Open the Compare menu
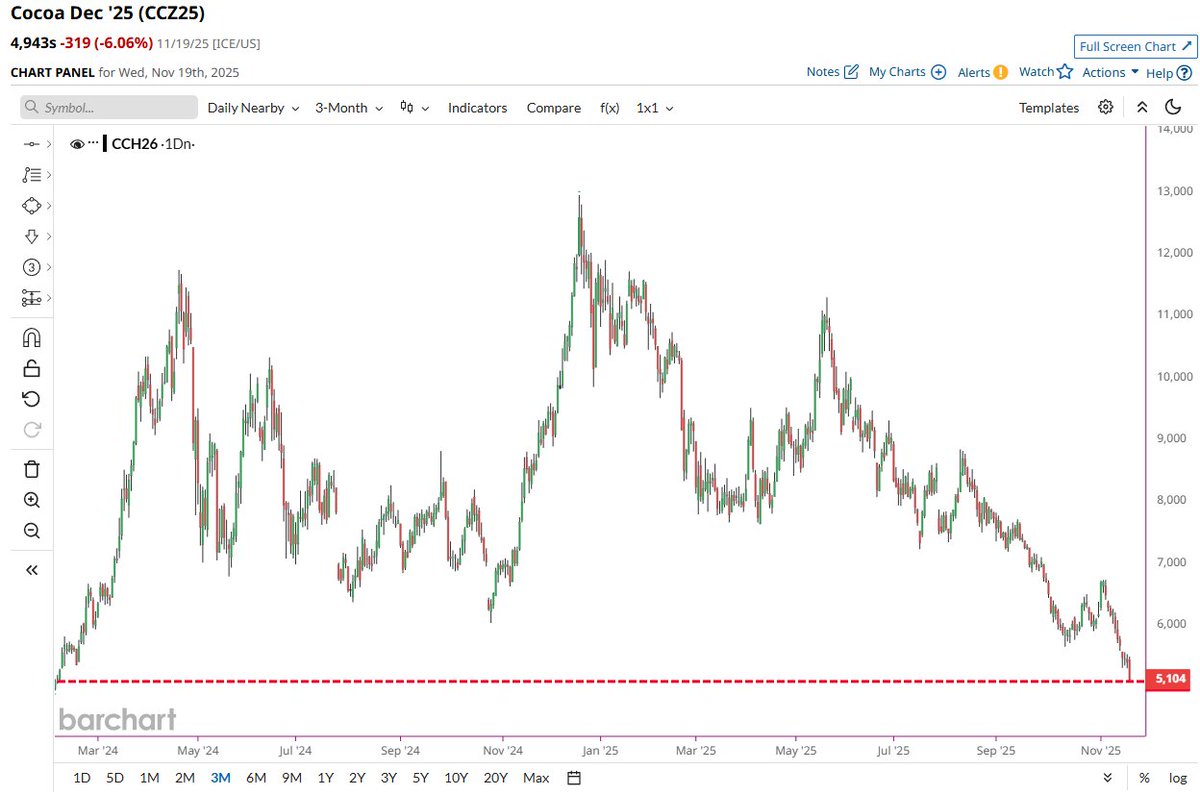The height and width of the screenshot is (795, 1200). (553, 107)
